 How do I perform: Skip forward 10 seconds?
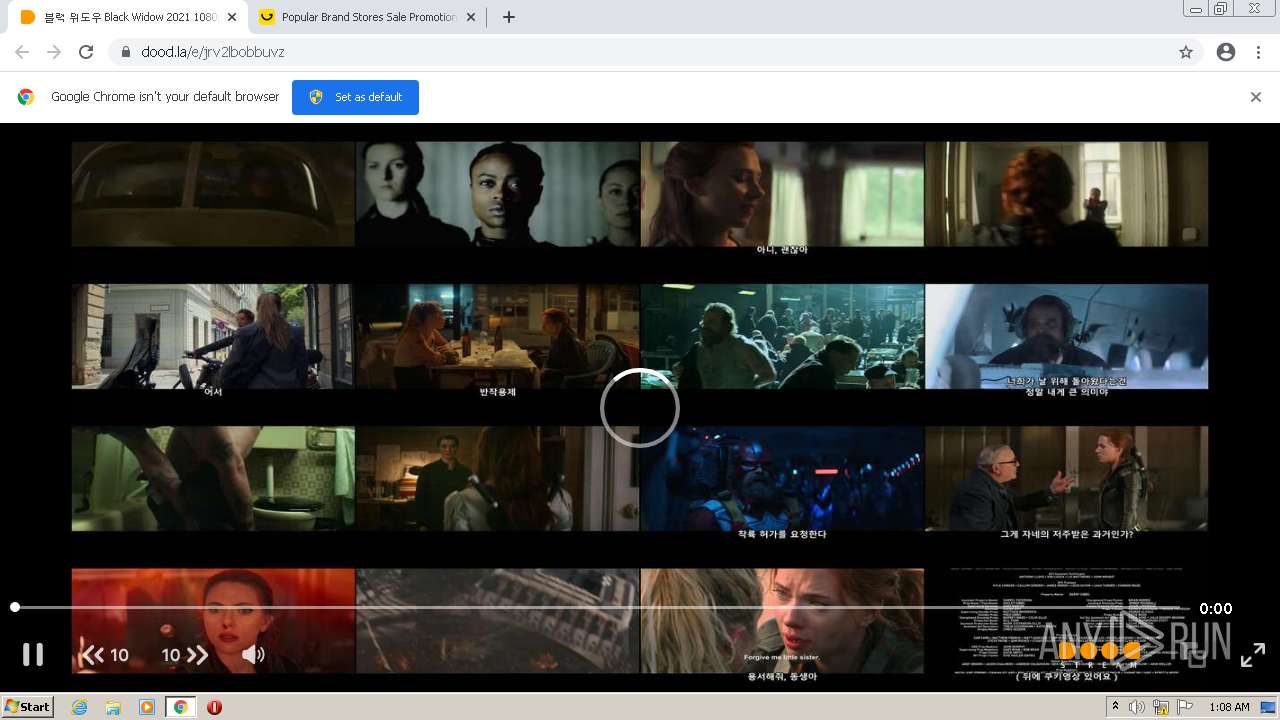[x=185, y=655]
